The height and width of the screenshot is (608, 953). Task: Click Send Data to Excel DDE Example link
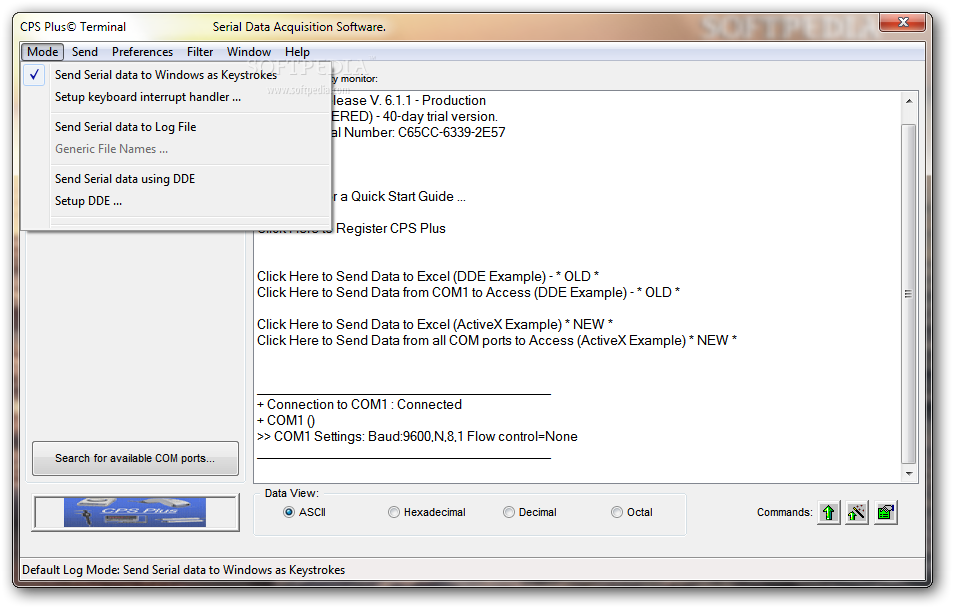coord(428,276)
